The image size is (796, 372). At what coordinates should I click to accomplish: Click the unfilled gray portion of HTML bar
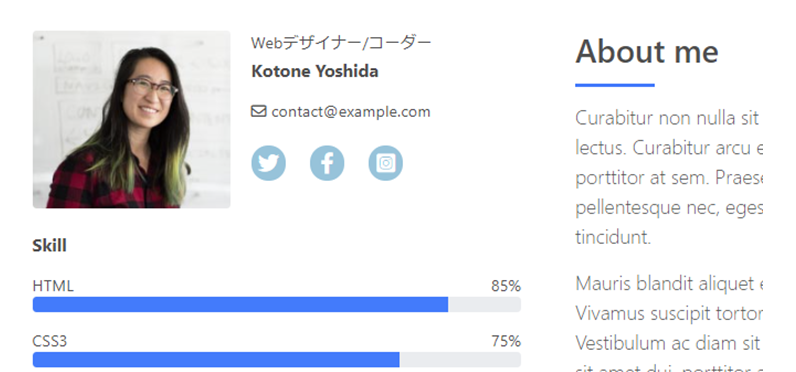(x=484, y=305)
